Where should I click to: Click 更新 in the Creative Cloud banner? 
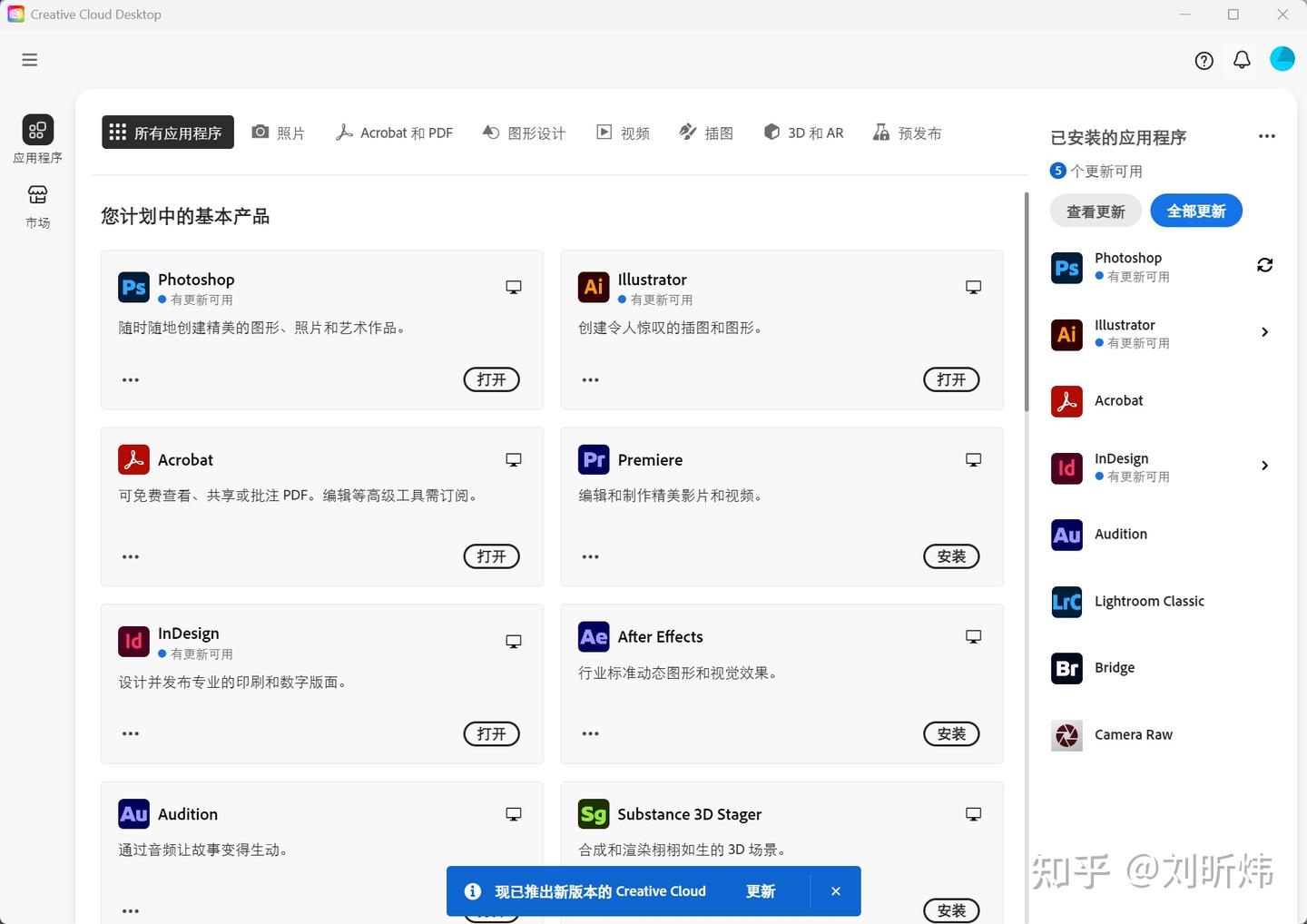pos(761,891)
